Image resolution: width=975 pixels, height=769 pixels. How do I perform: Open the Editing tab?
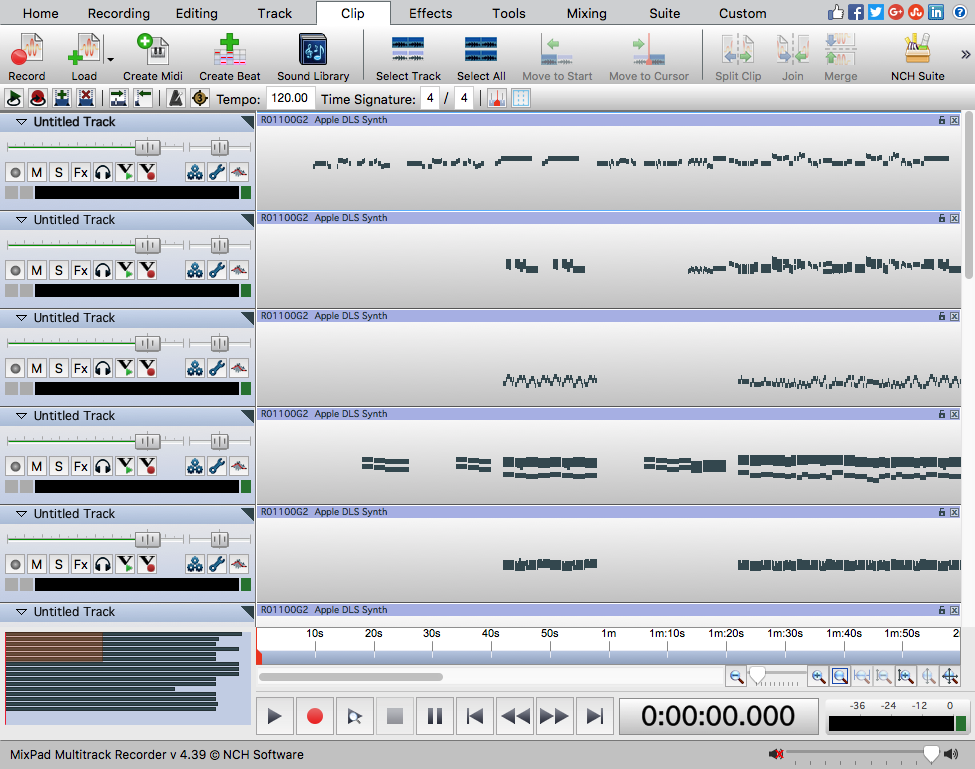pyautogui.click(x=196, y=13)
